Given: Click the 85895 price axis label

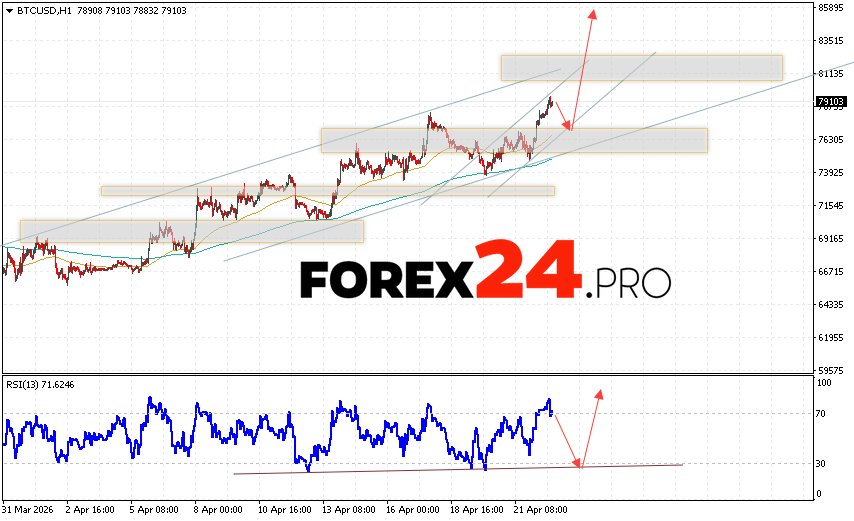Looking at the screenshot, I should pos(831,8).
